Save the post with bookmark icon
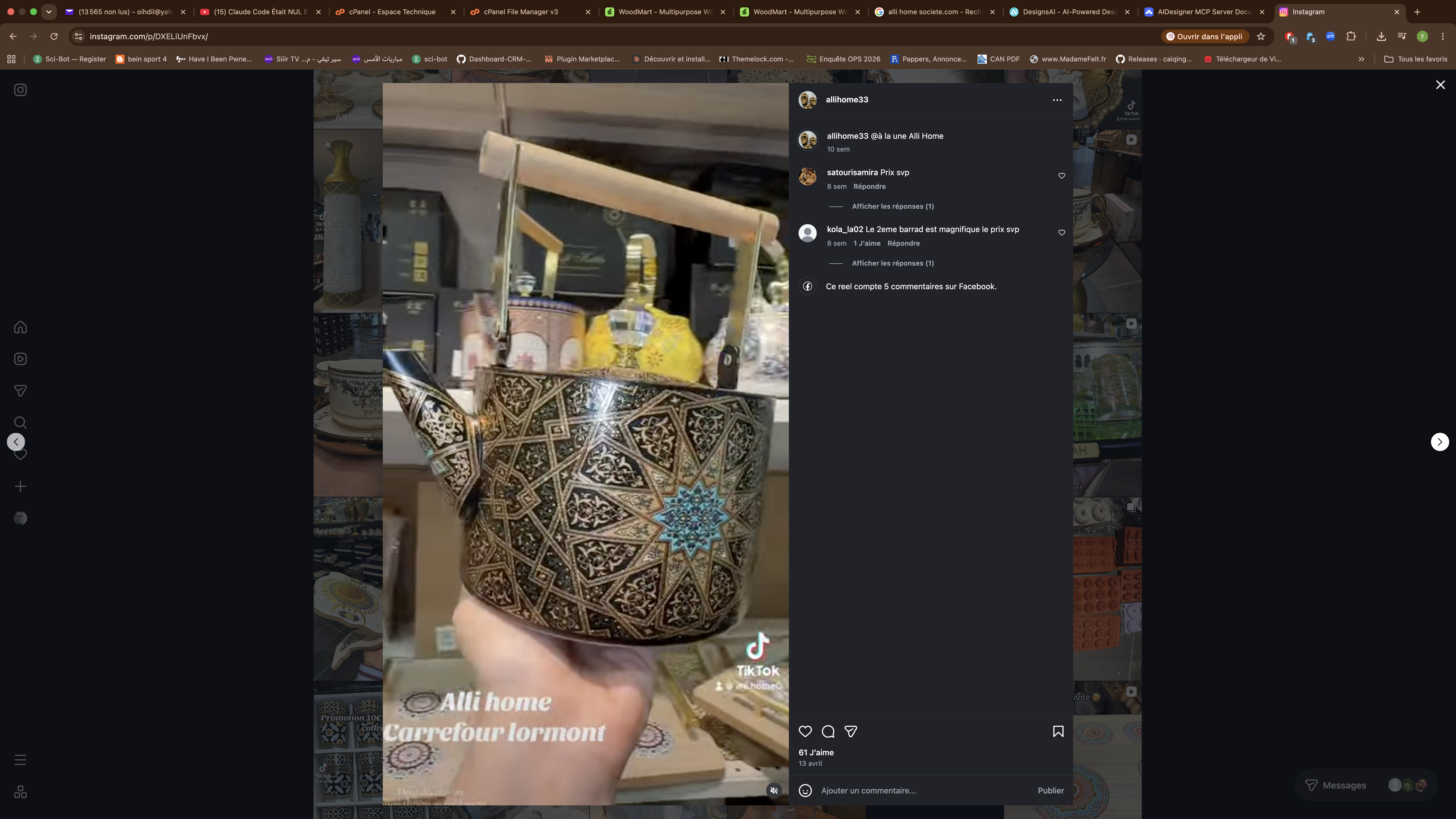 coord(1058,731)
